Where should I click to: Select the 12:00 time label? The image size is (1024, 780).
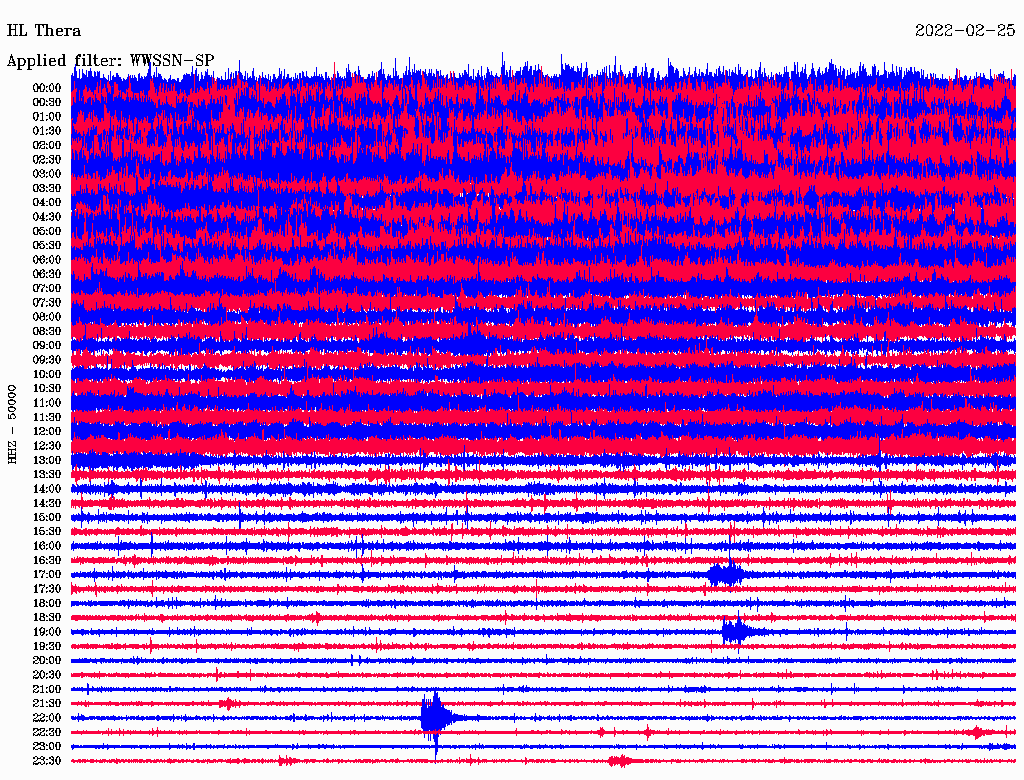pyautogui.click(x=47, y=431)
